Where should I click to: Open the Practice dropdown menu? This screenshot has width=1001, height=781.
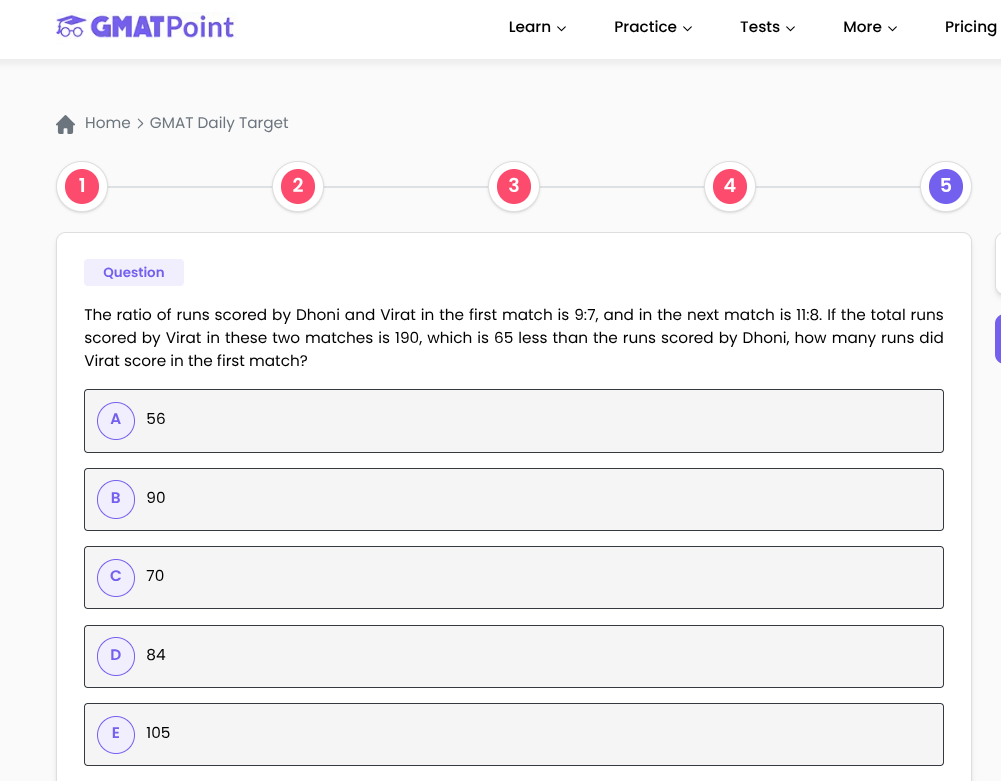[652, 27]
